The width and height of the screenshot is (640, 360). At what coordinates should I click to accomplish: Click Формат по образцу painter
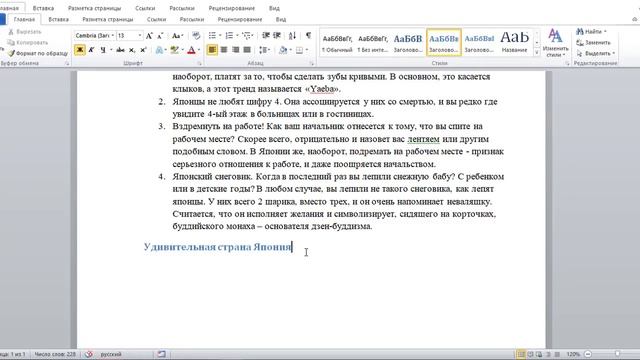[38, 53]
